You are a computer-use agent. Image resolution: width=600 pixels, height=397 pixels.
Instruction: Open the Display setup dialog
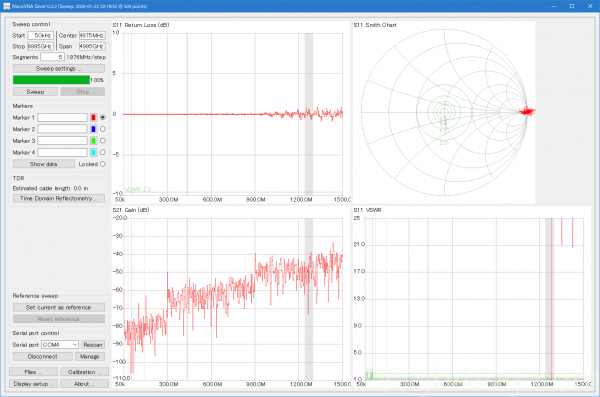pos(33,384)
